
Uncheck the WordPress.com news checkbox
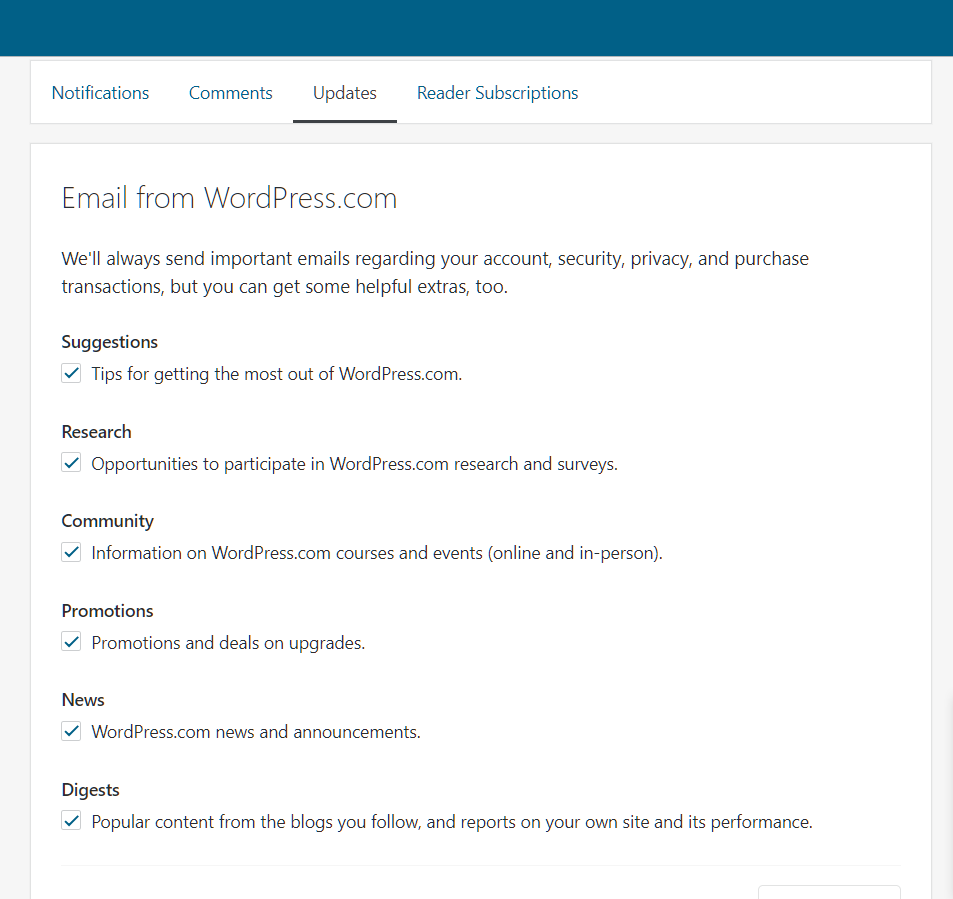71,731
